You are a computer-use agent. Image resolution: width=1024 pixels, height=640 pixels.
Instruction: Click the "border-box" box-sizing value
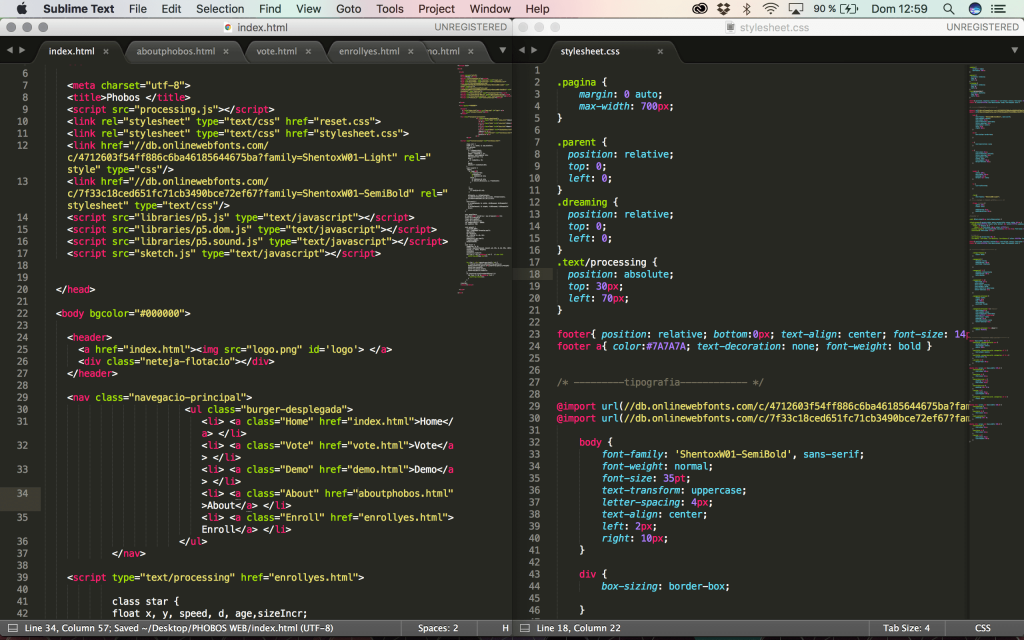[x=697, y=586]
